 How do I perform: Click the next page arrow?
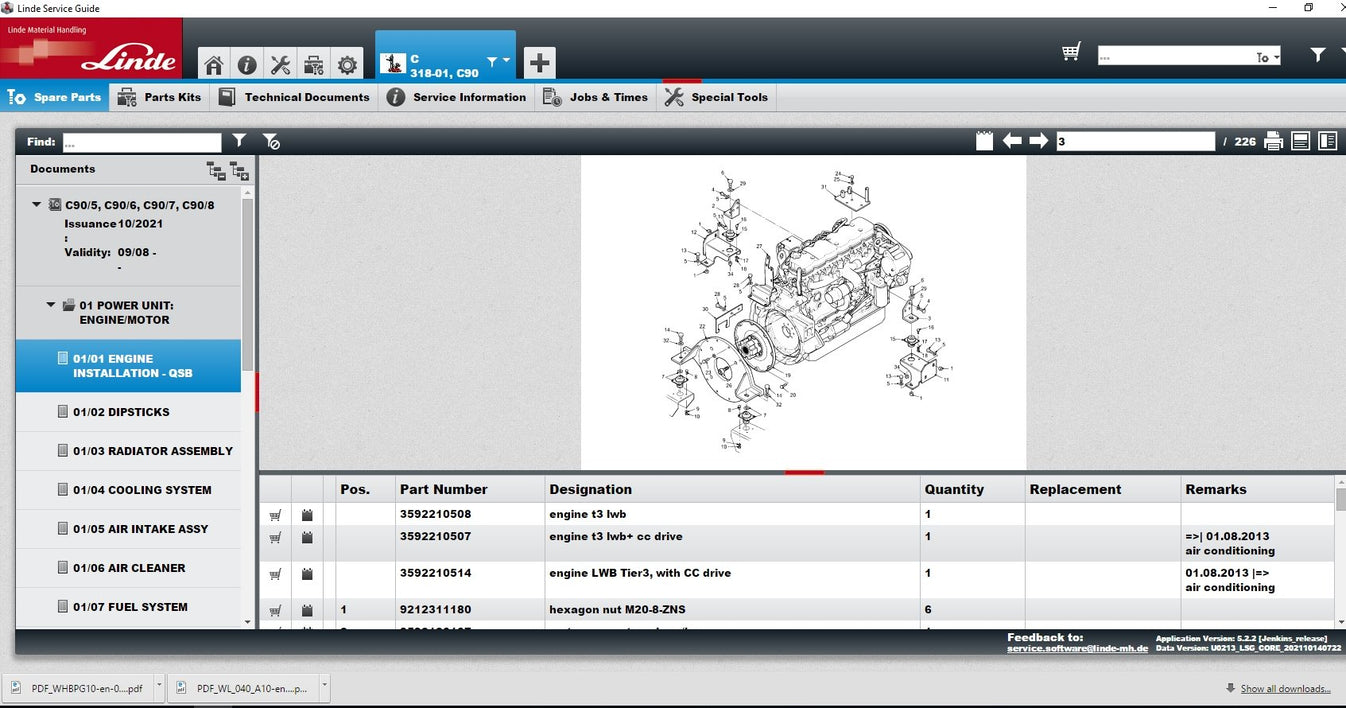pyautogui.click(x=1040, y=140)
